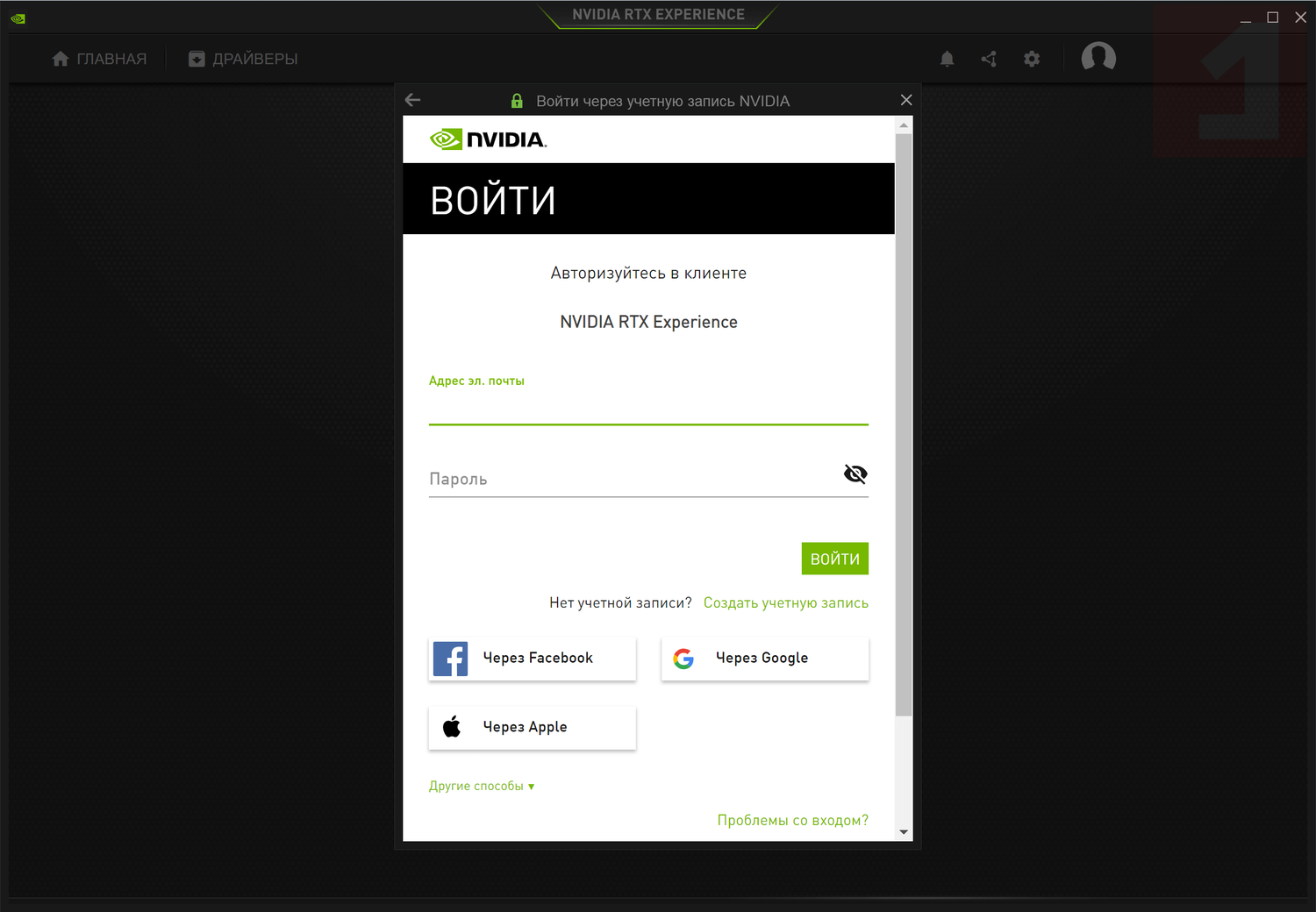This screenshot has width=1316, height=912.
Task: Go to the ГЛАВНАЯ tab
Action: [x=99, y=59]
